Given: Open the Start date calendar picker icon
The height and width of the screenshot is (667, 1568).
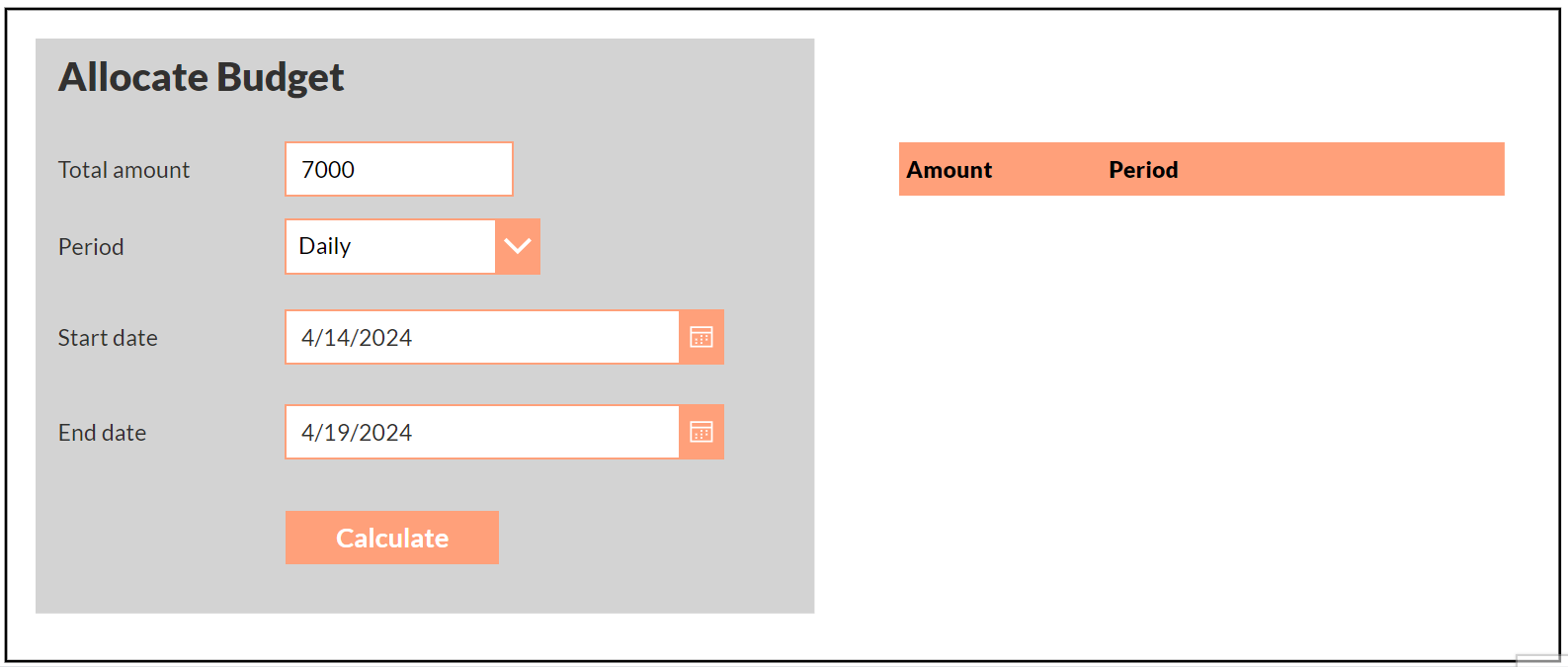Looking at the screenshot, I should [x=701, y=337].
